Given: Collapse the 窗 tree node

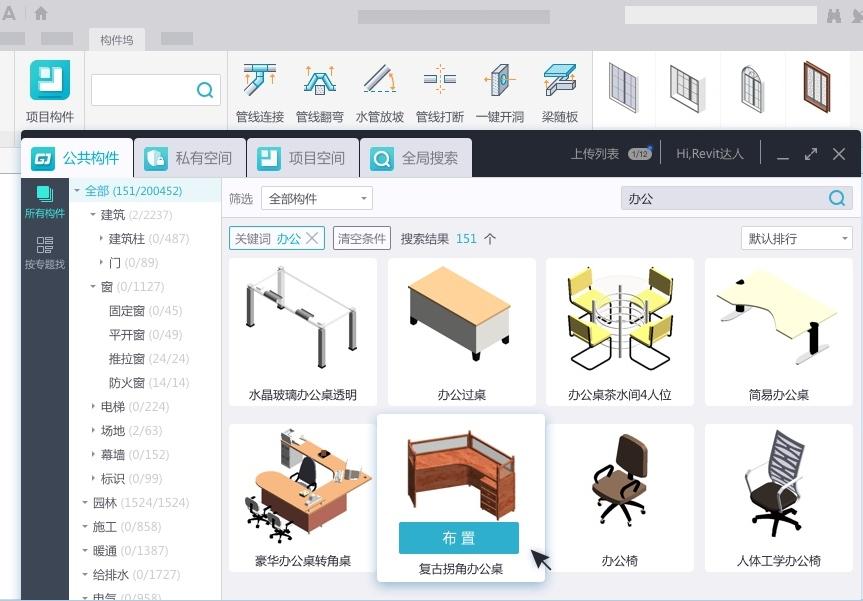Looking at the screenshot, I should click(93, 287).
